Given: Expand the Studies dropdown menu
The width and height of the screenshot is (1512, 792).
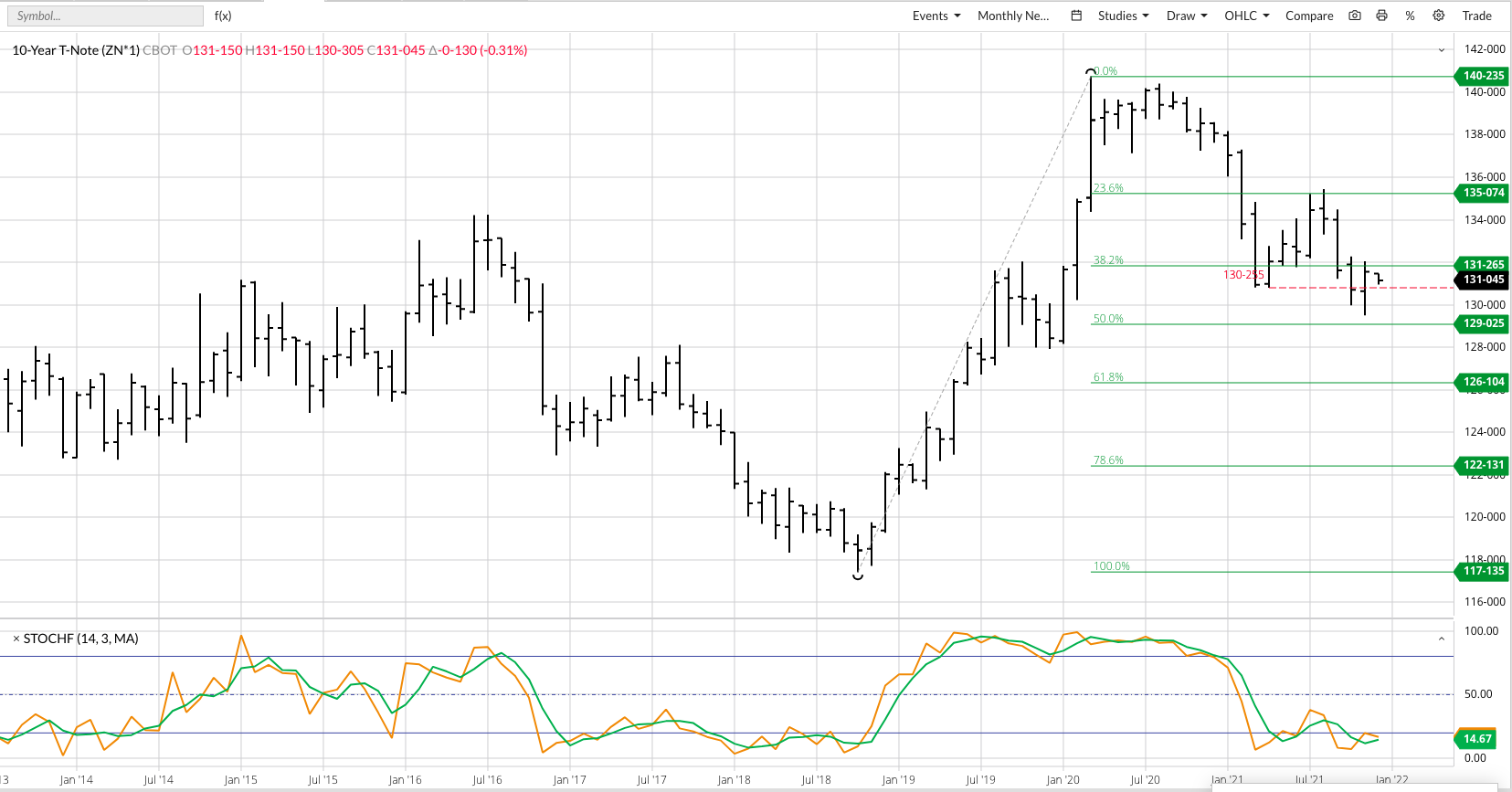Looking at the screenshot, I should pos(1123,16).
